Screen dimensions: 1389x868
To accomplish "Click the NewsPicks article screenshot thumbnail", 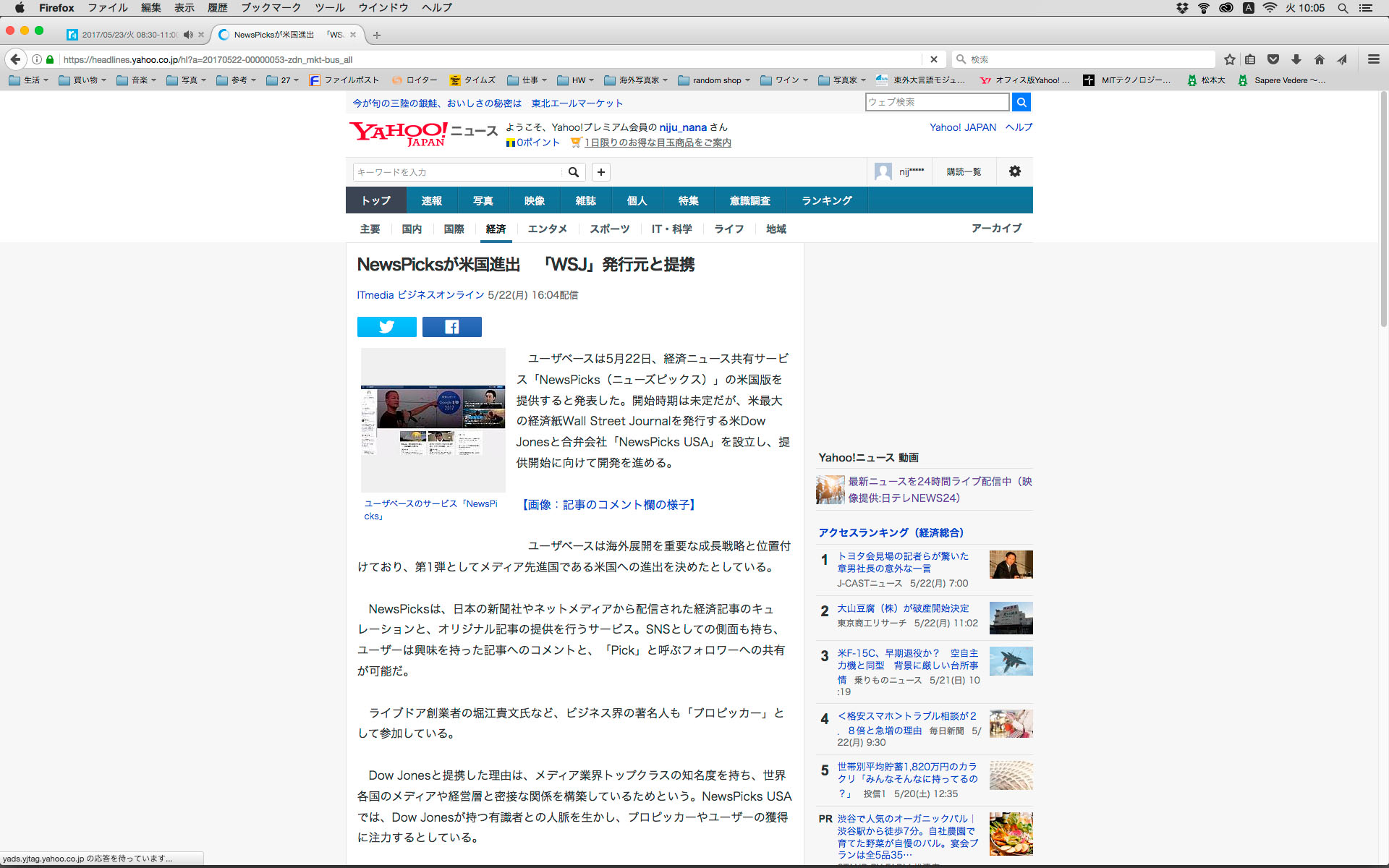I will (x=433, y=420).
